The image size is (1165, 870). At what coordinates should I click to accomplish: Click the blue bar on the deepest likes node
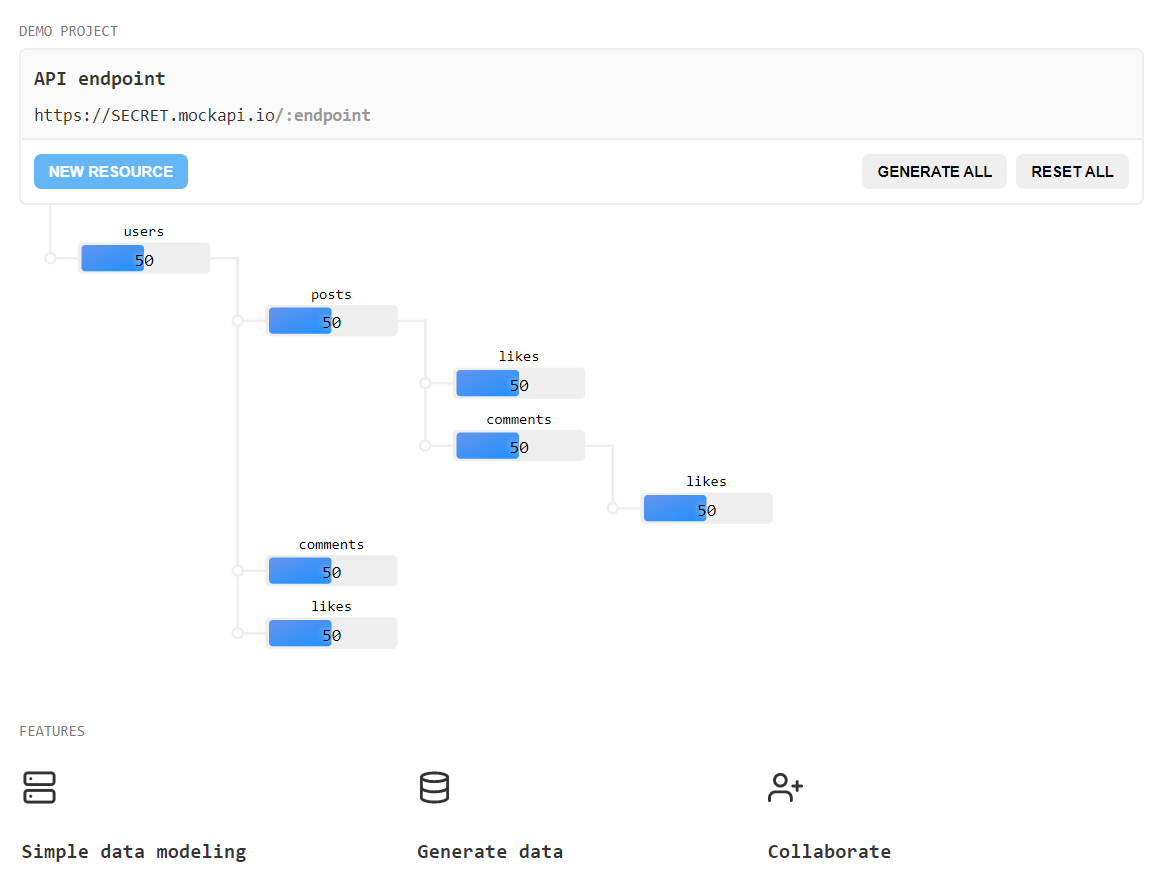[x=674, y=508]
